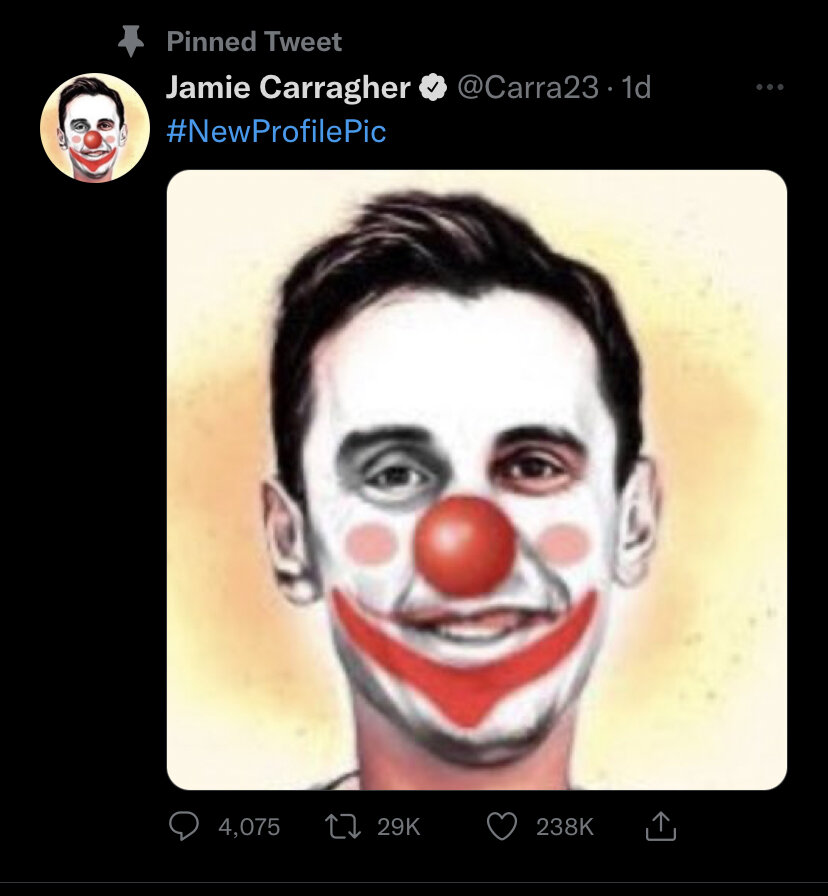Click the pin icon above the tweet
828x896 pixels.
point(130,42)
